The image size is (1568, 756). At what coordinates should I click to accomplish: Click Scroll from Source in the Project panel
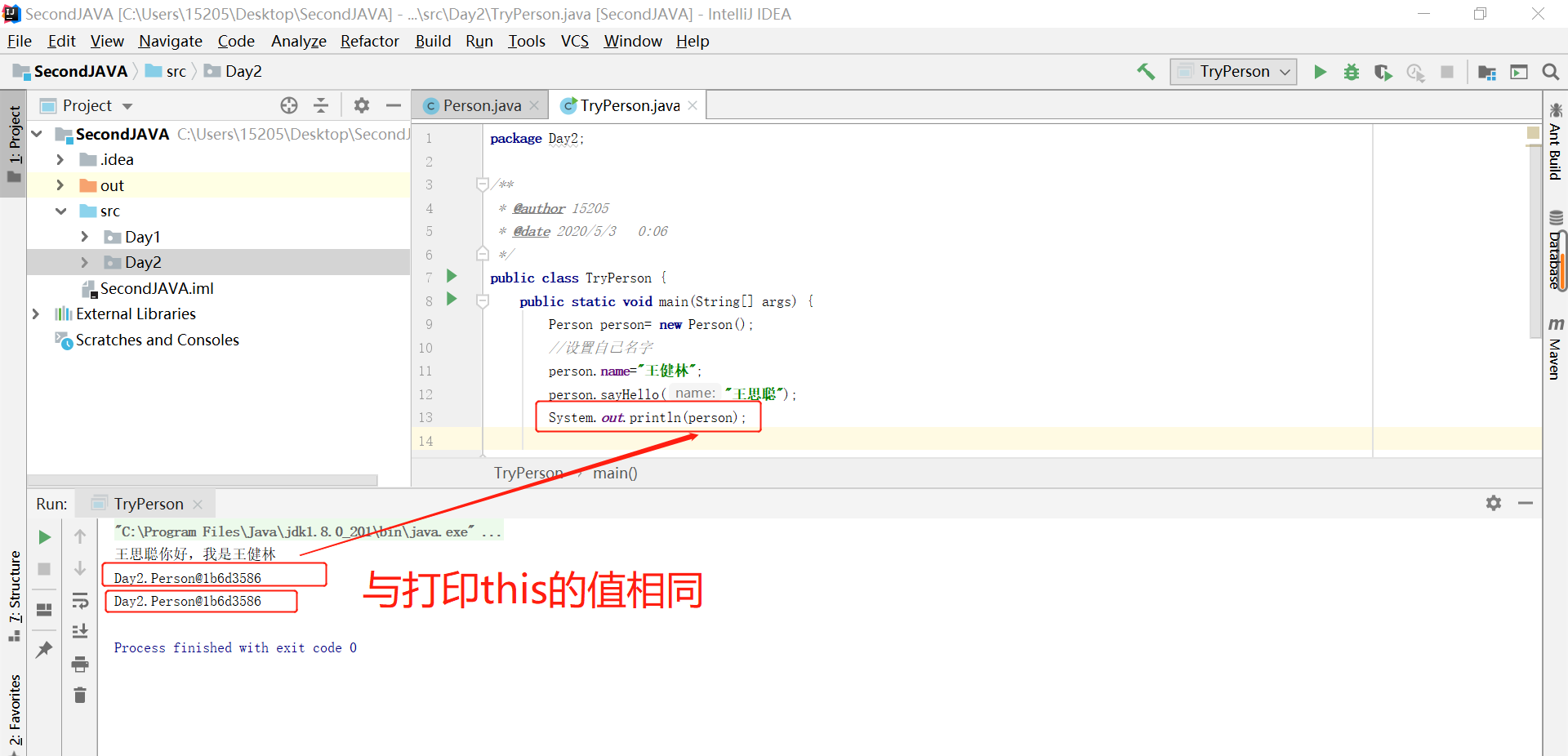click(289, 105)
